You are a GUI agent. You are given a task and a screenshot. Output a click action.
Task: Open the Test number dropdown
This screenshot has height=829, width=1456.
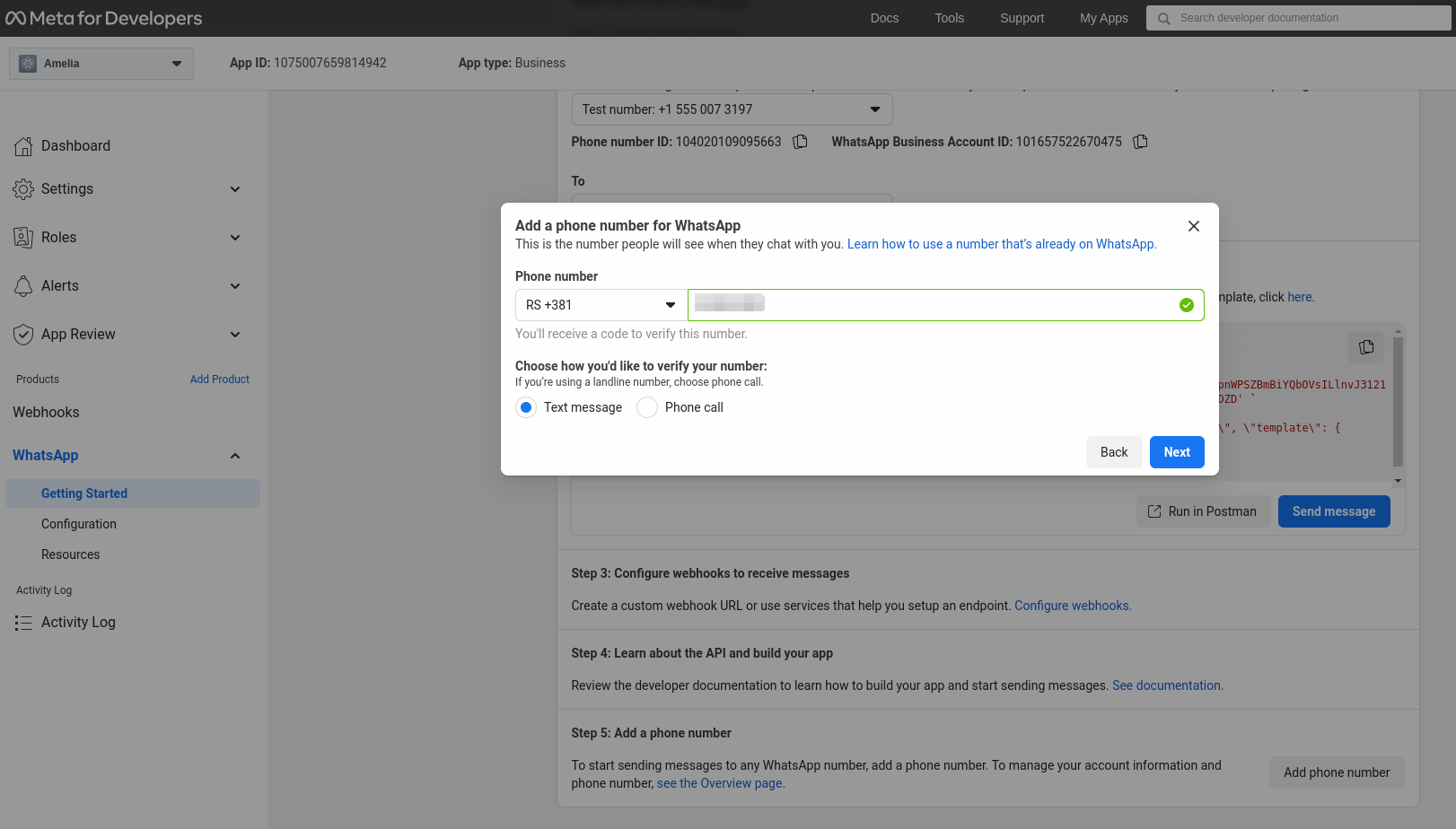point(732,109)
